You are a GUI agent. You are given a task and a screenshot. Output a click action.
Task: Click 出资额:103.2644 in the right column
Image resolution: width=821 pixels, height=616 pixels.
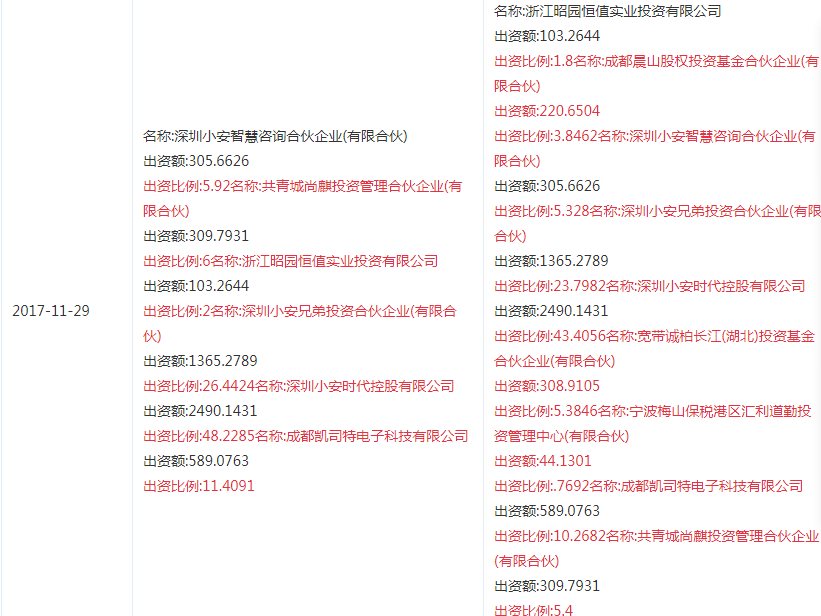click(547, 36)
